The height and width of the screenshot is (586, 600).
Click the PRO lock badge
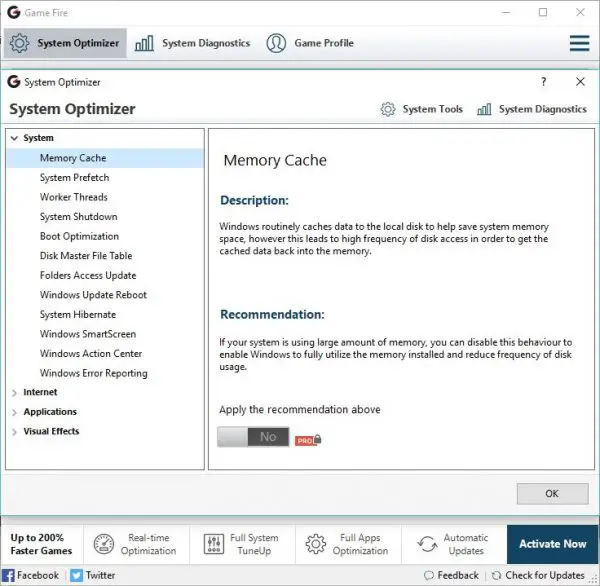pos(308,440)
